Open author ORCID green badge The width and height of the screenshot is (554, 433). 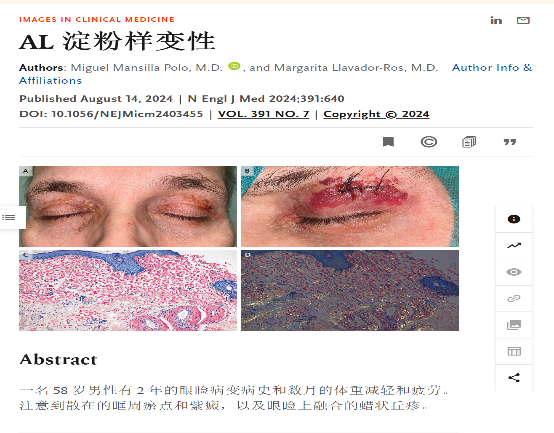234,66
